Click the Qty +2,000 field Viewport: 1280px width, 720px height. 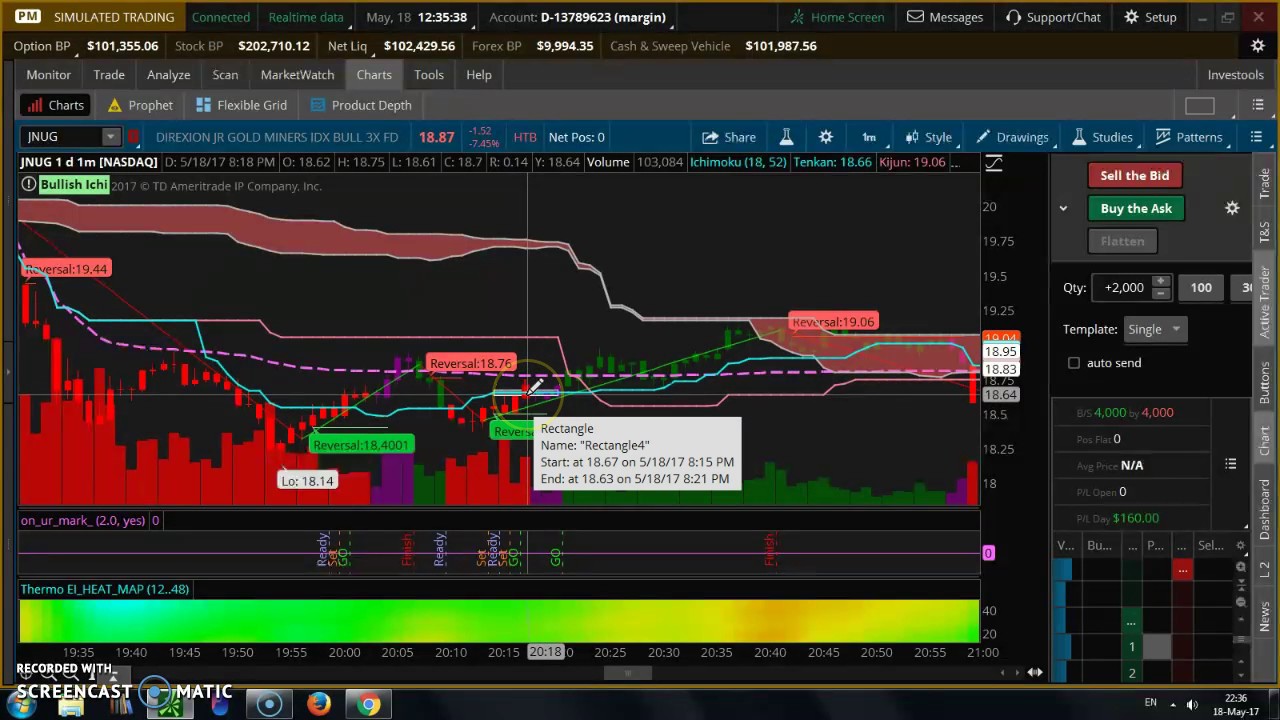point(1124,288)
